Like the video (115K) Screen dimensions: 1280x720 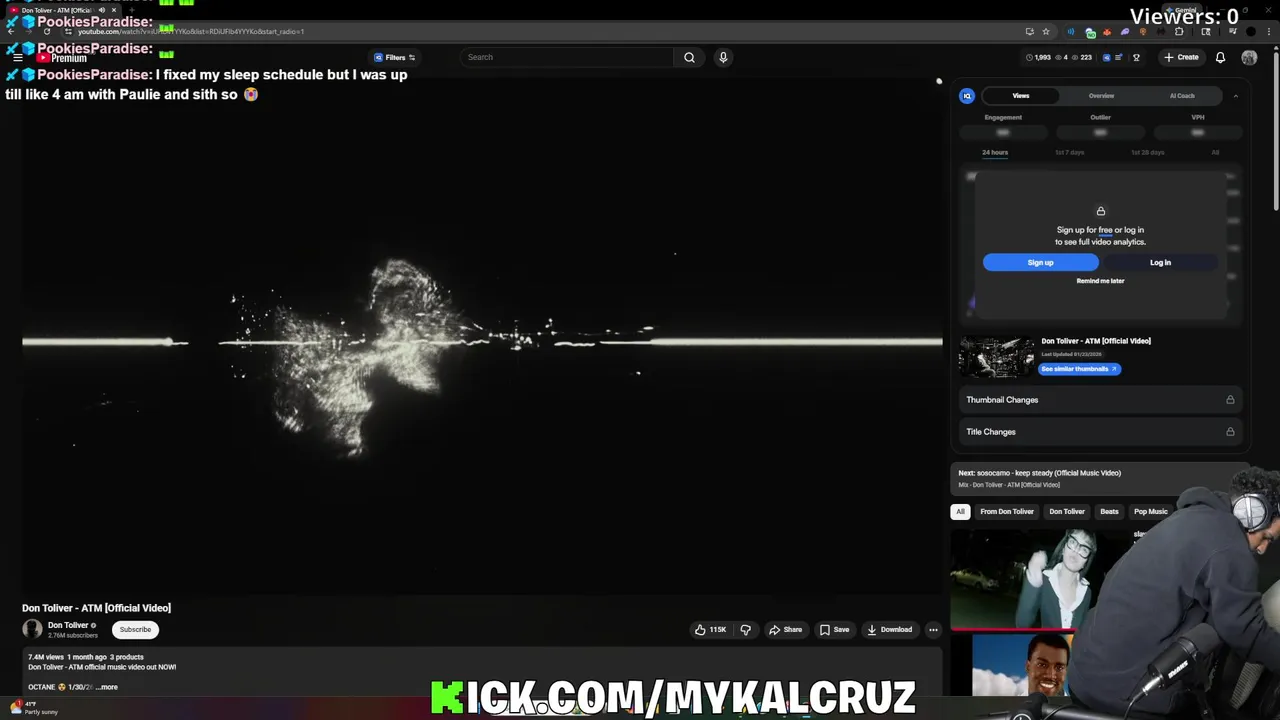711,630
